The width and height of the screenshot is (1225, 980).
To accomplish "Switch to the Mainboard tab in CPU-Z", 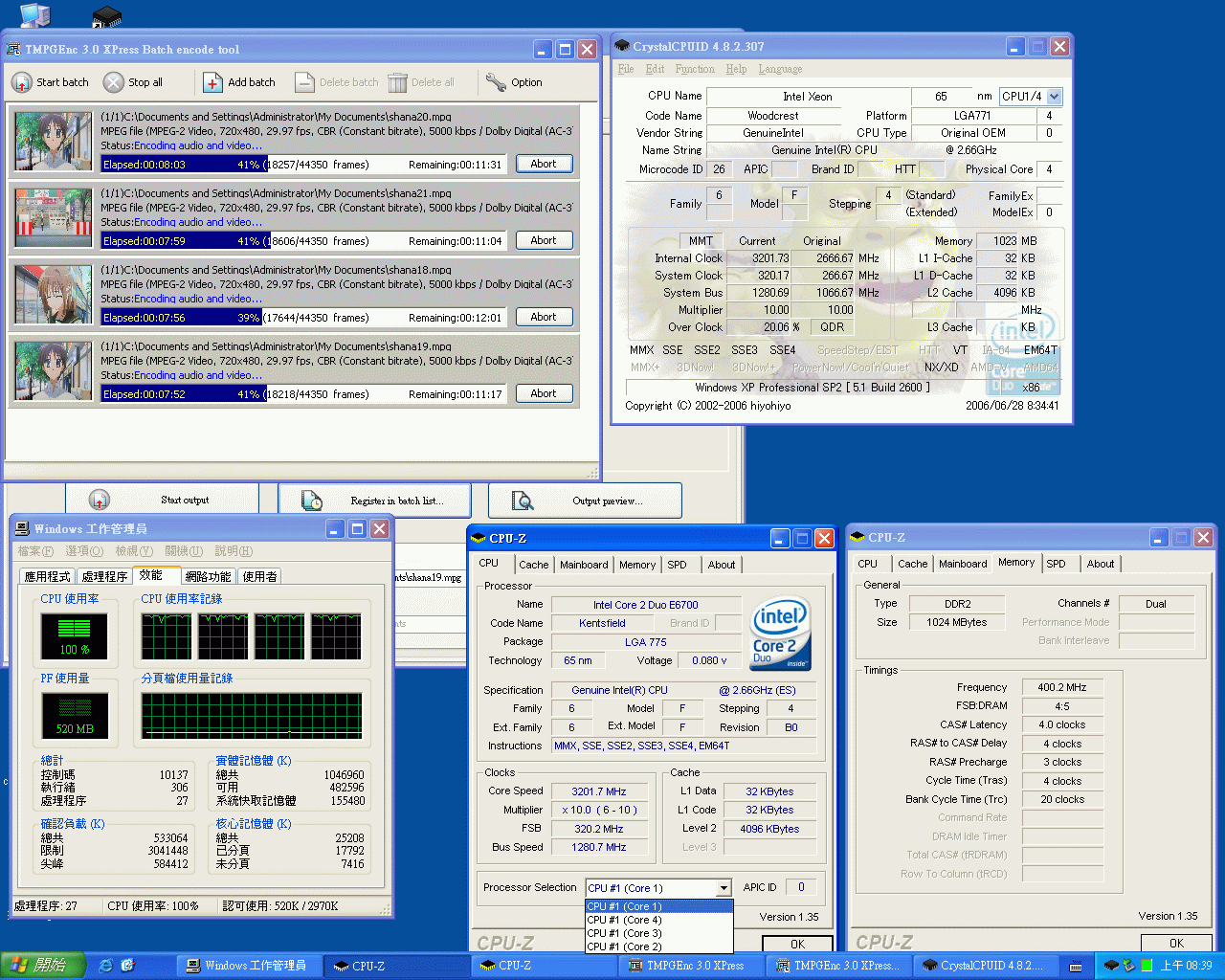I will pos(584,565).
